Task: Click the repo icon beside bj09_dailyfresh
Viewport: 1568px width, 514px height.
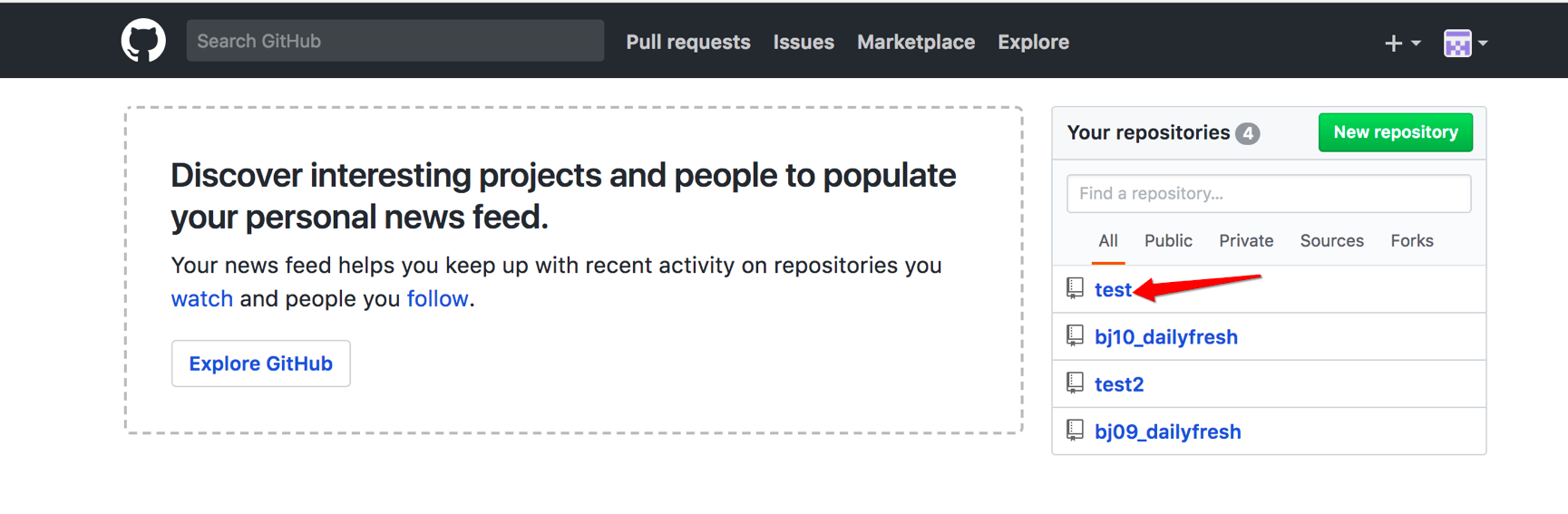Action: coord(1075,431)
